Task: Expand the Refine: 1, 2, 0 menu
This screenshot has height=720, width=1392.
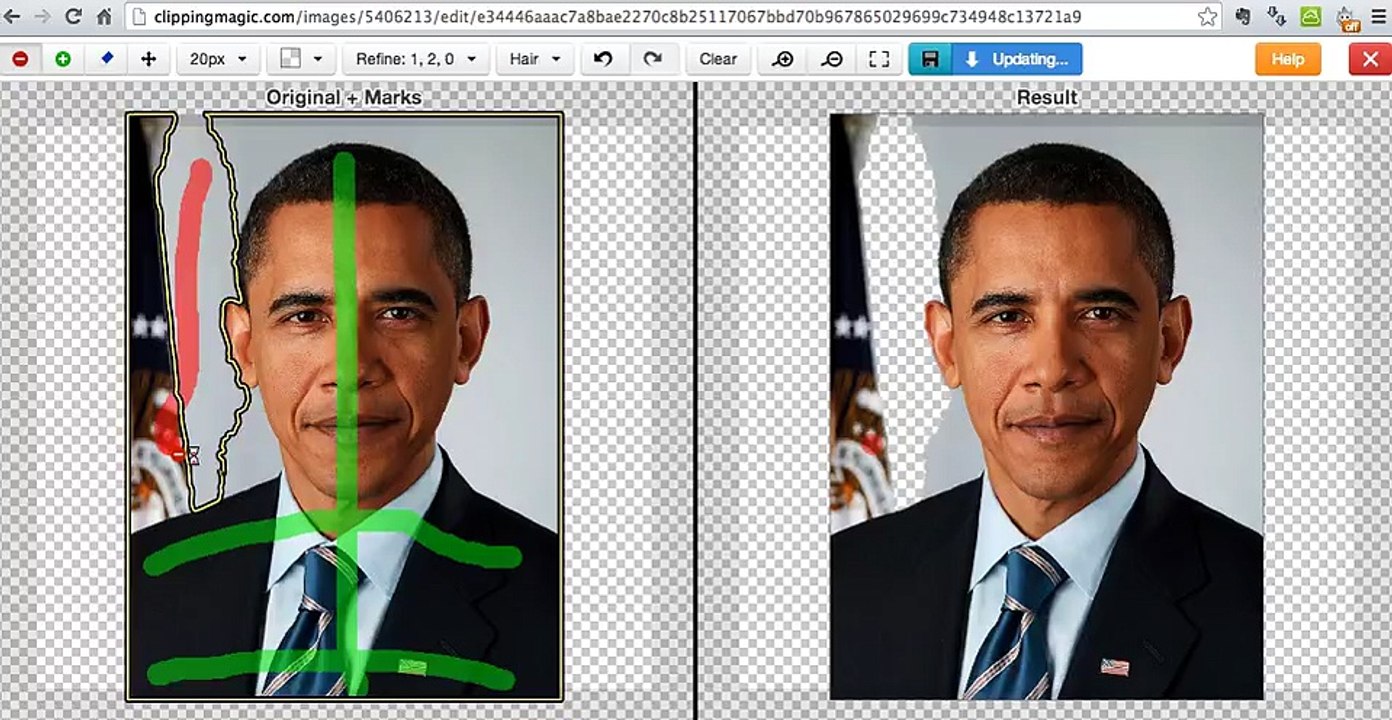Action: point(414,59)
